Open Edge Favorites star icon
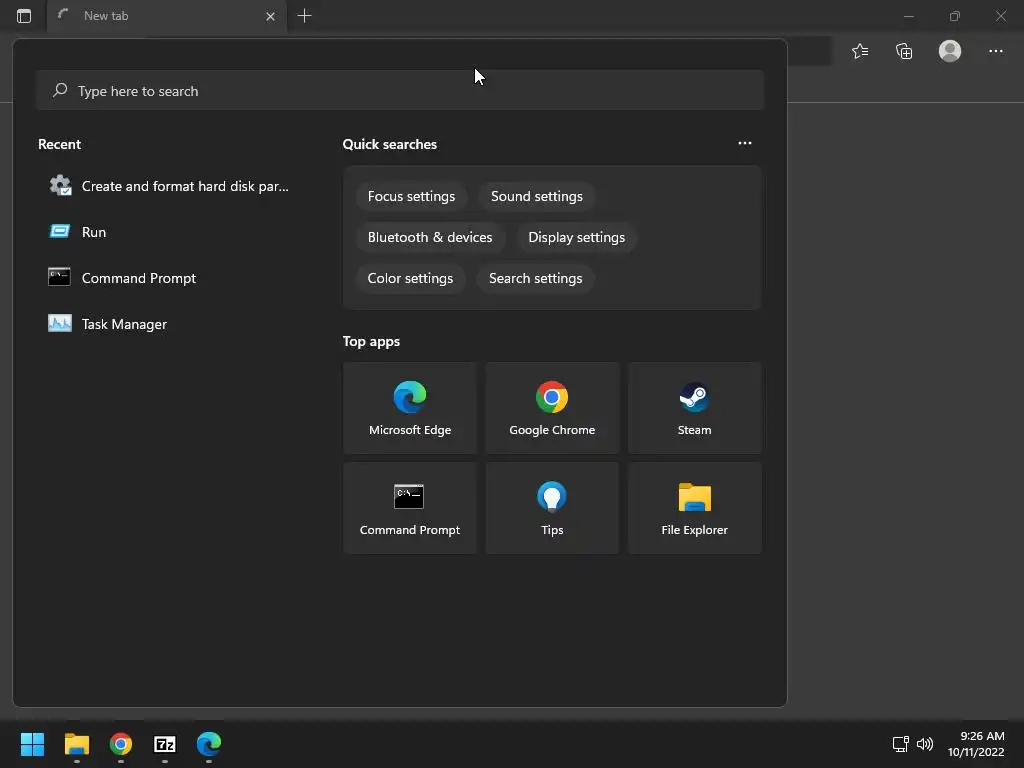The width and height of the screenshot is (1024, 768). [x=860, y=51]
